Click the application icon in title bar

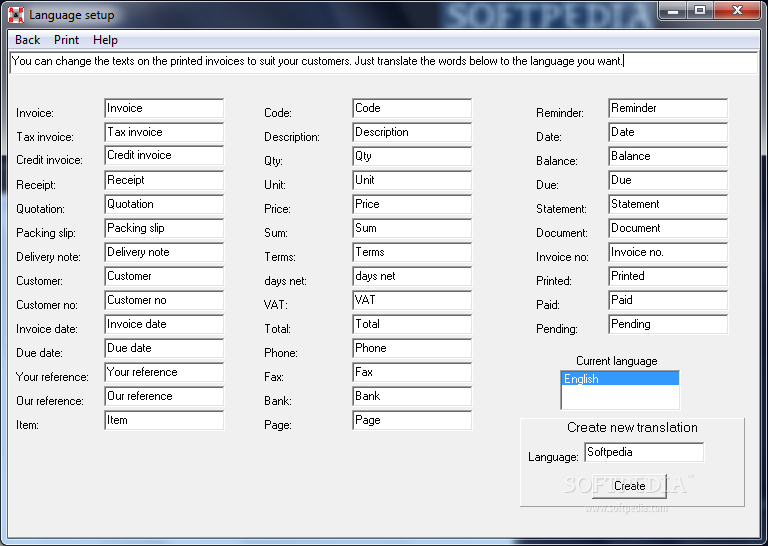click(16, 15)
